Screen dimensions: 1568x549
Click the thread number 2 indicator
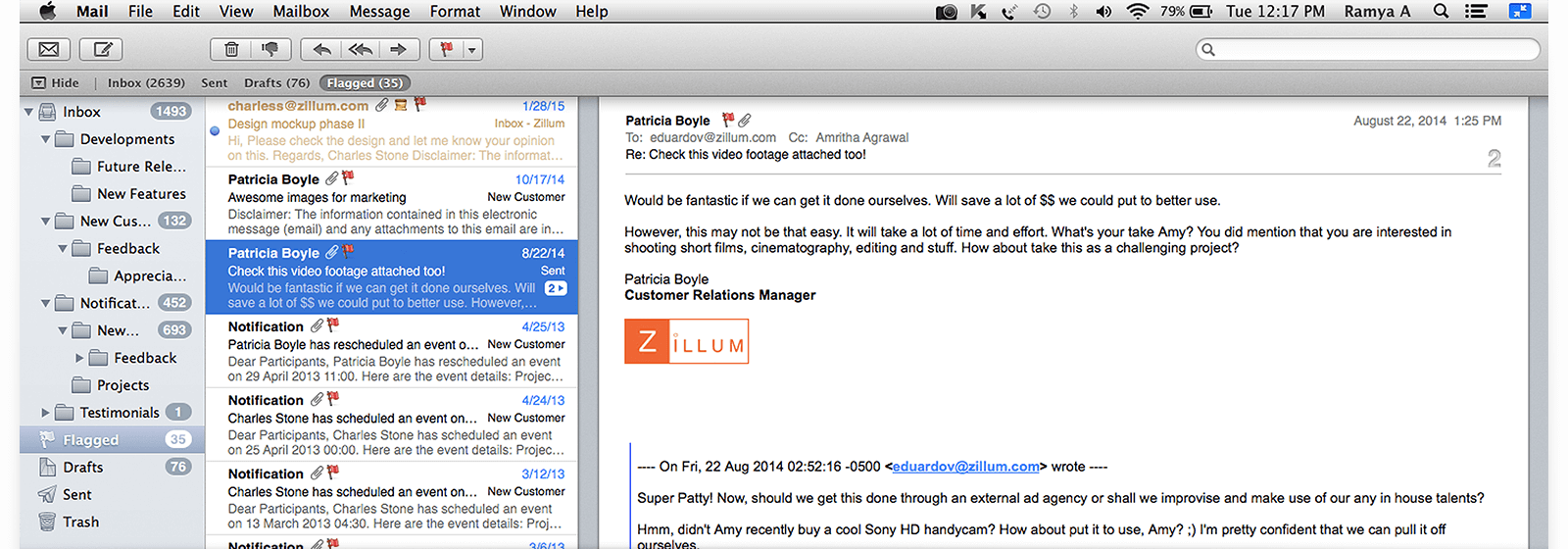click(1494, 159)
